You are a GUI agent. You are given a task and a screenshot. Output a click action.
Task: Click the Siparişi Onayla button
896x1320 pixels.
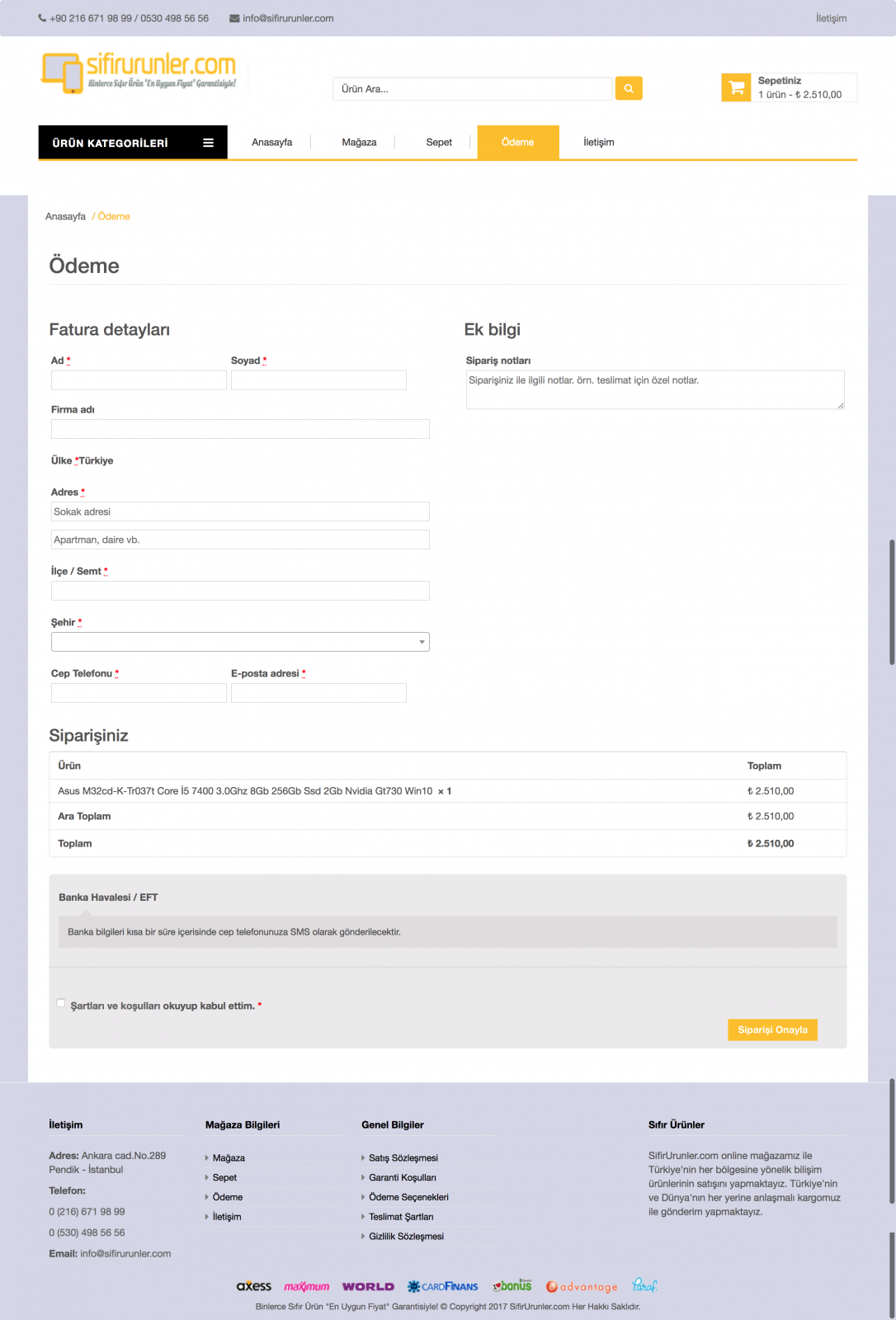point(772,1030)
